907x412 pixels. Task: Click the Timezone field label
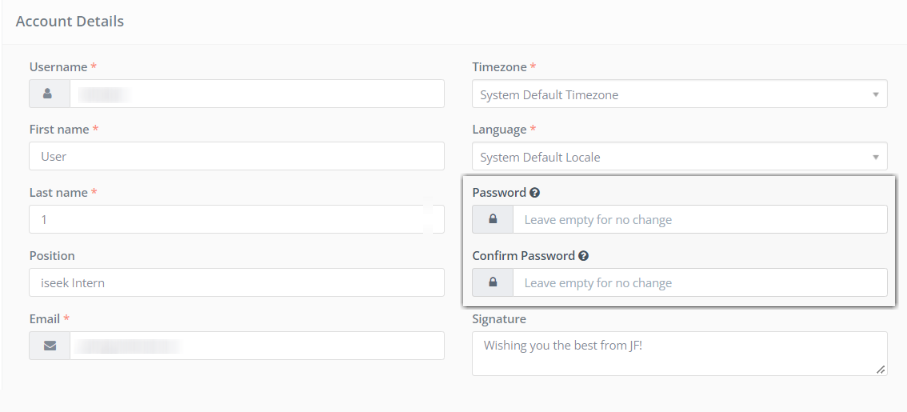[x=500, y=67]
